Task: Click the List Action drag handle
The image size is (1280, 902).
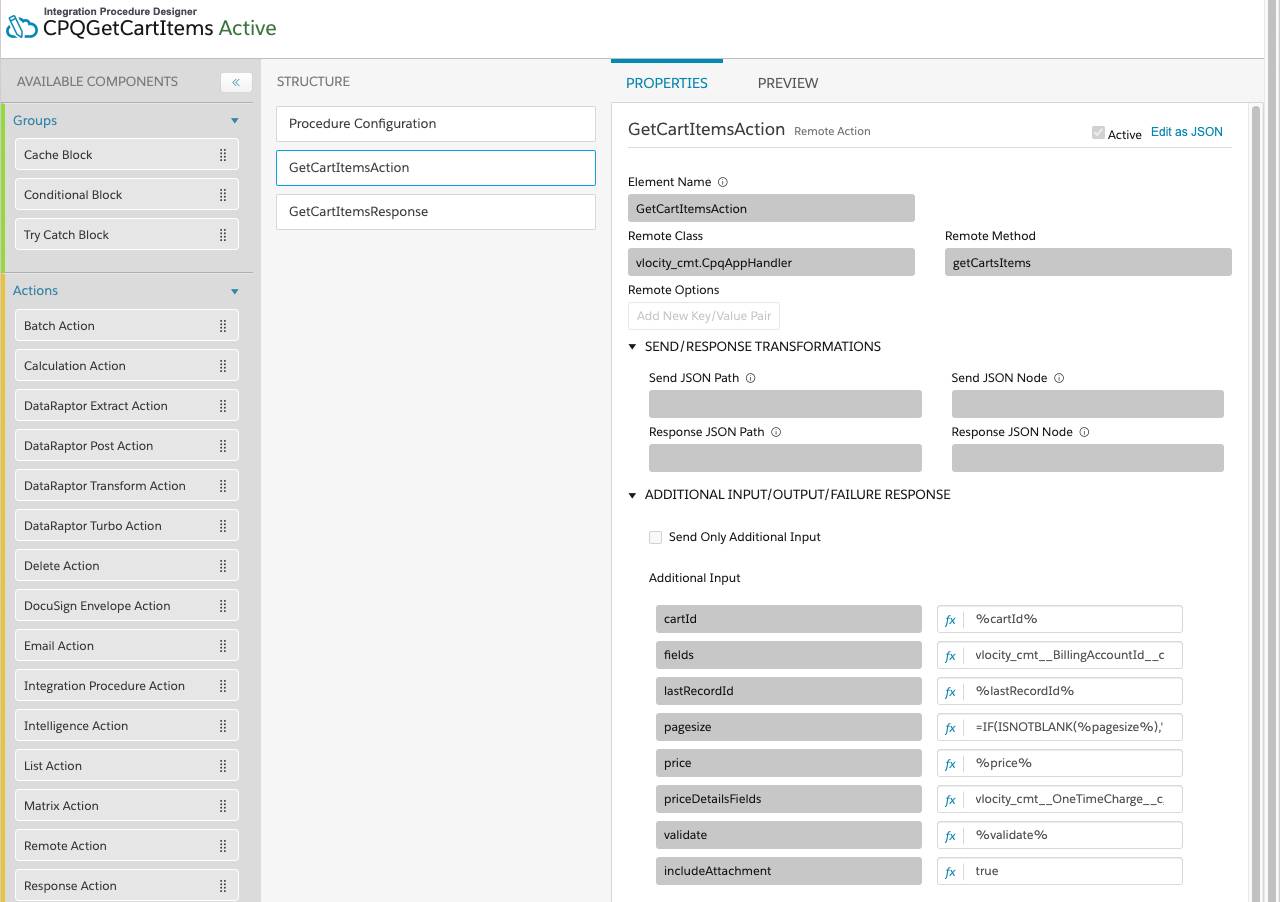Action: tap(223, 766)
